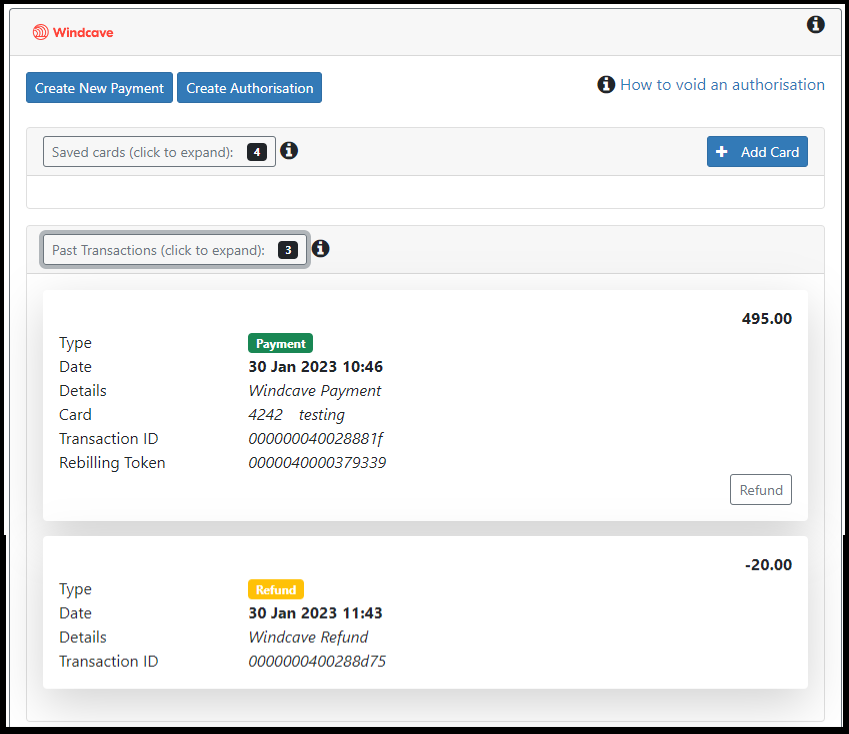Refund the 495.00 payment

click(x=761, y=490)
